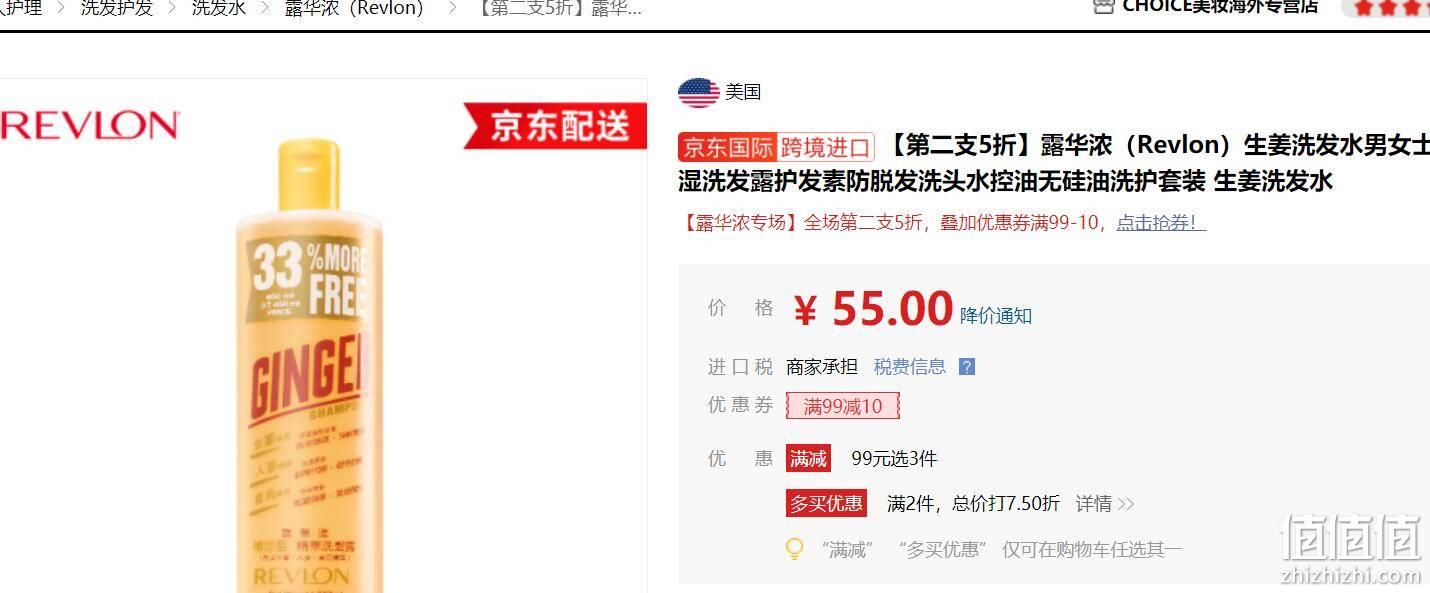Open 洗发护发 breadcrumb category
The height and width of the screenshot is (593, 1430).
pyautogui.click(x=117, y=8)
